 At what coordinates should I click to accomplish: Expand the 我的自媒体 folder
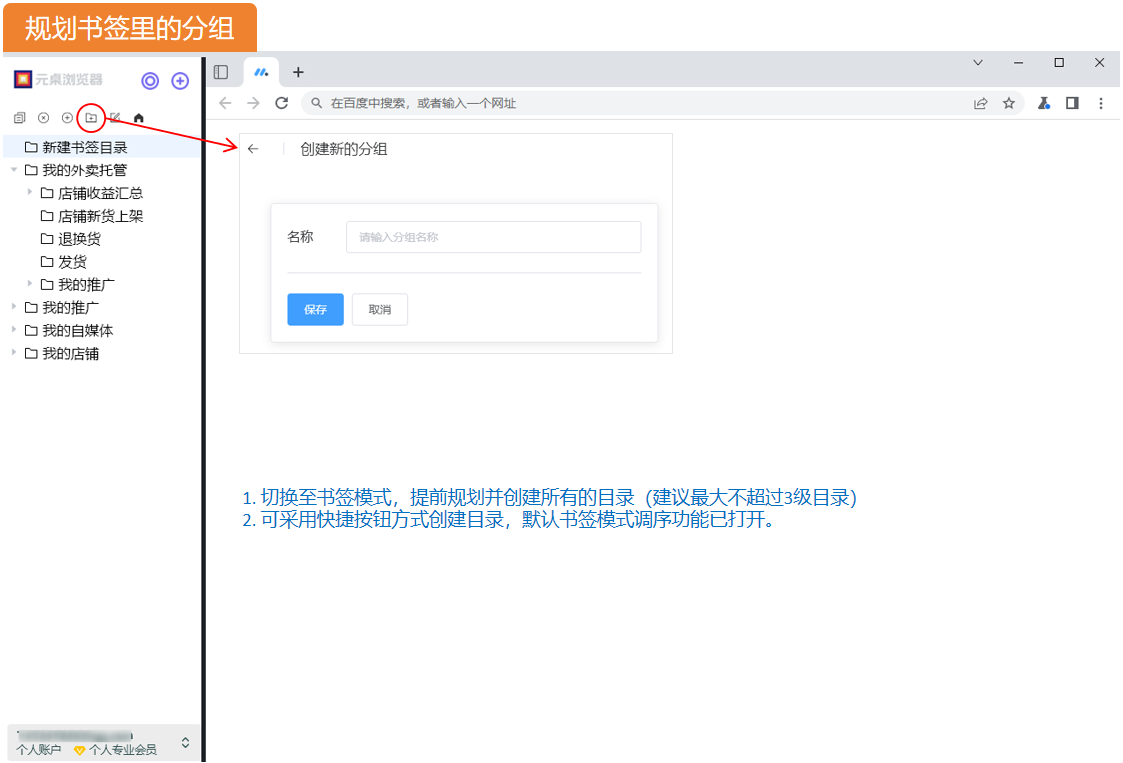coord(14,330)
